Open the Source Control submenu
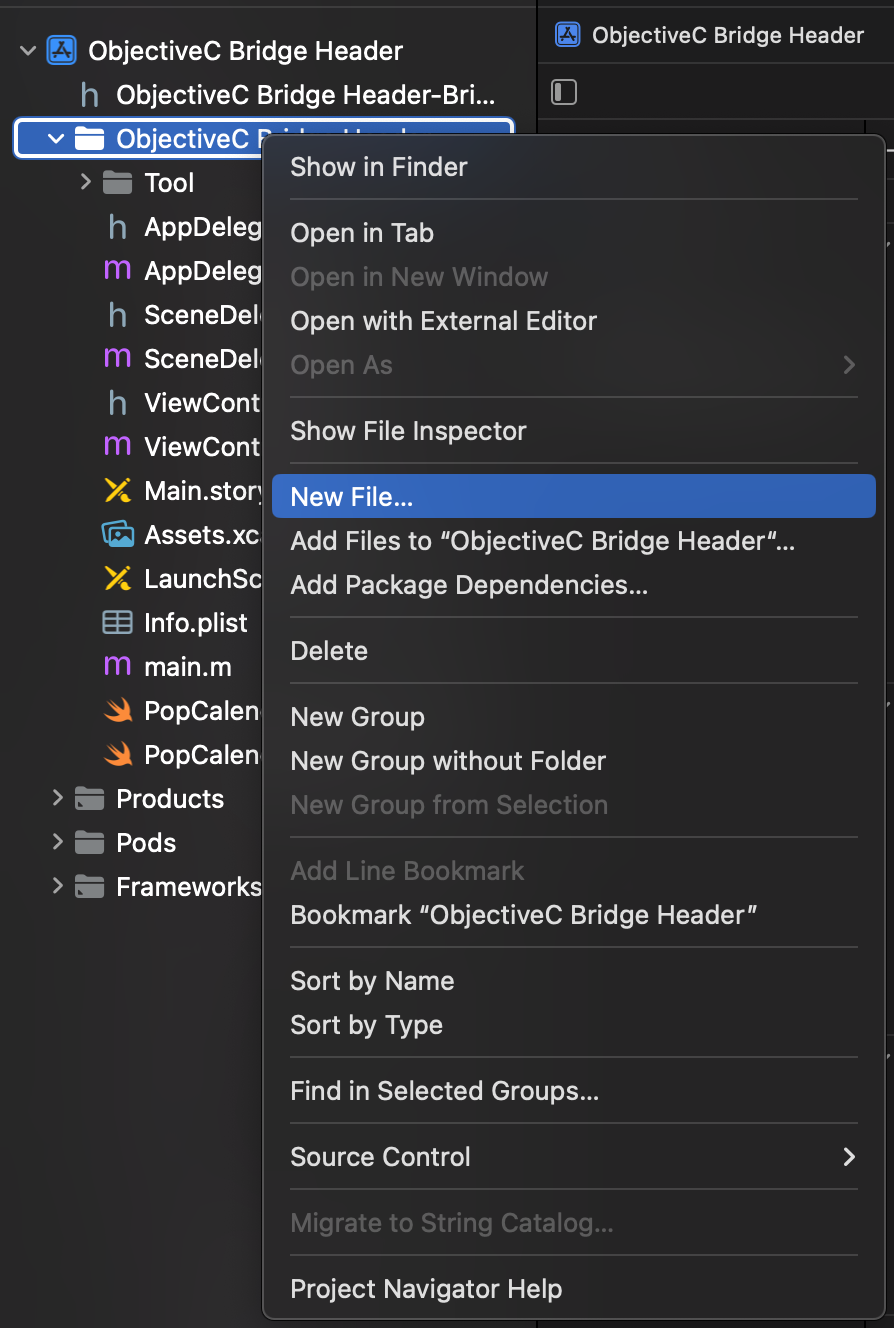894x1328 pixels. coord(573,1157)
